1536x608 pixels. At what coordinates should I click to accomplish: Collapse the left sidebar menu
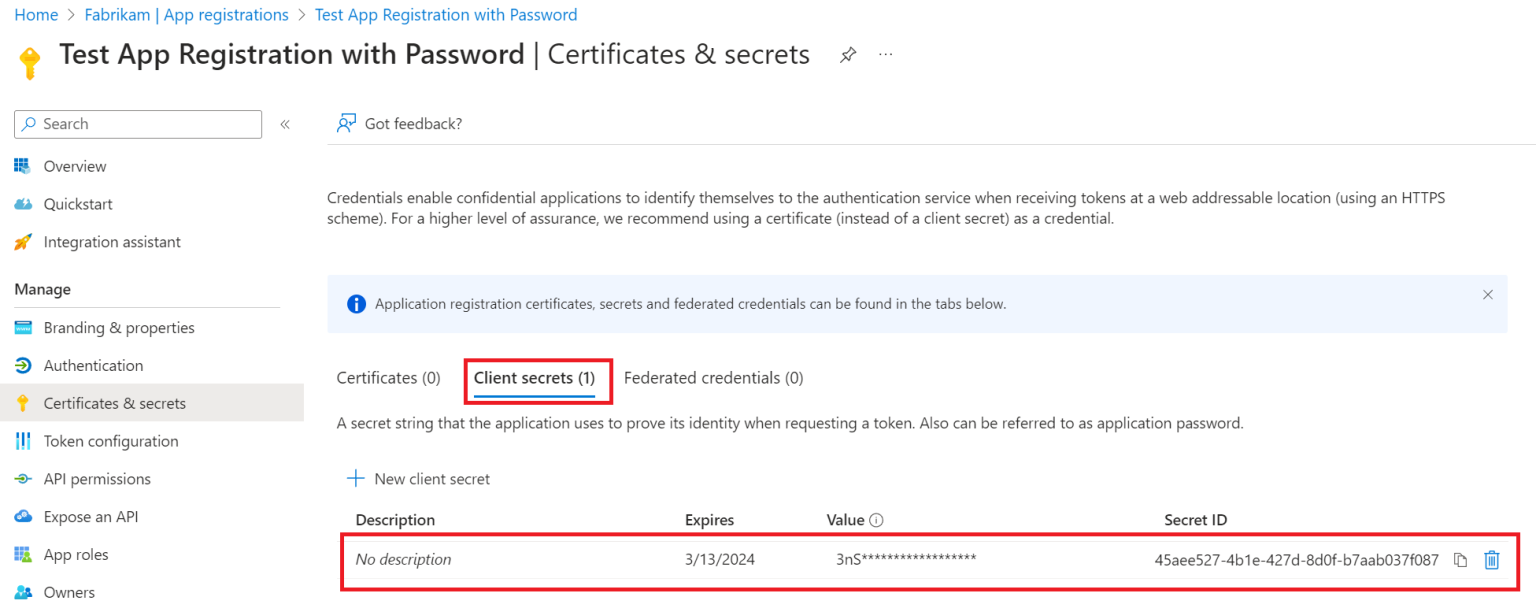(x=285, y=124)
